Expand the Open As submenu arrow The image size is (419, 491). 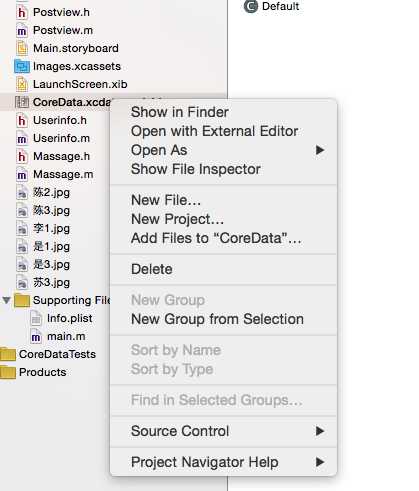coord(320,150)
